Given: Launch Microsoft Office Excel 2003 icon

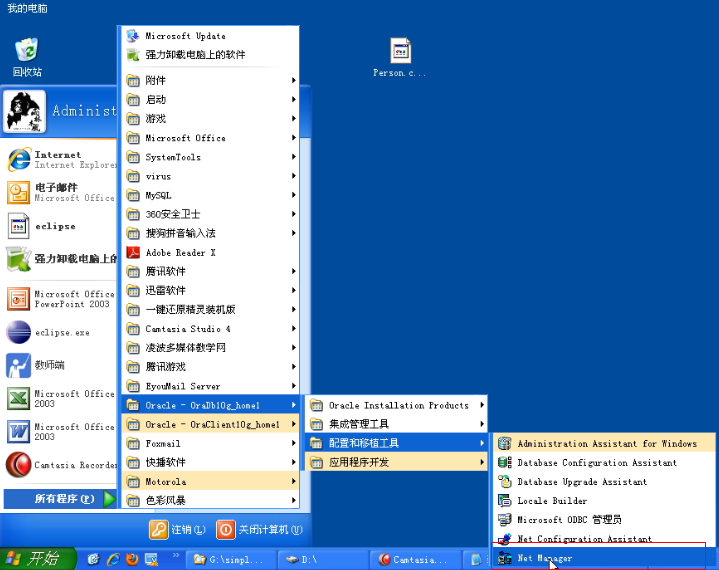Looking at the screenshot, I should 18,398.
